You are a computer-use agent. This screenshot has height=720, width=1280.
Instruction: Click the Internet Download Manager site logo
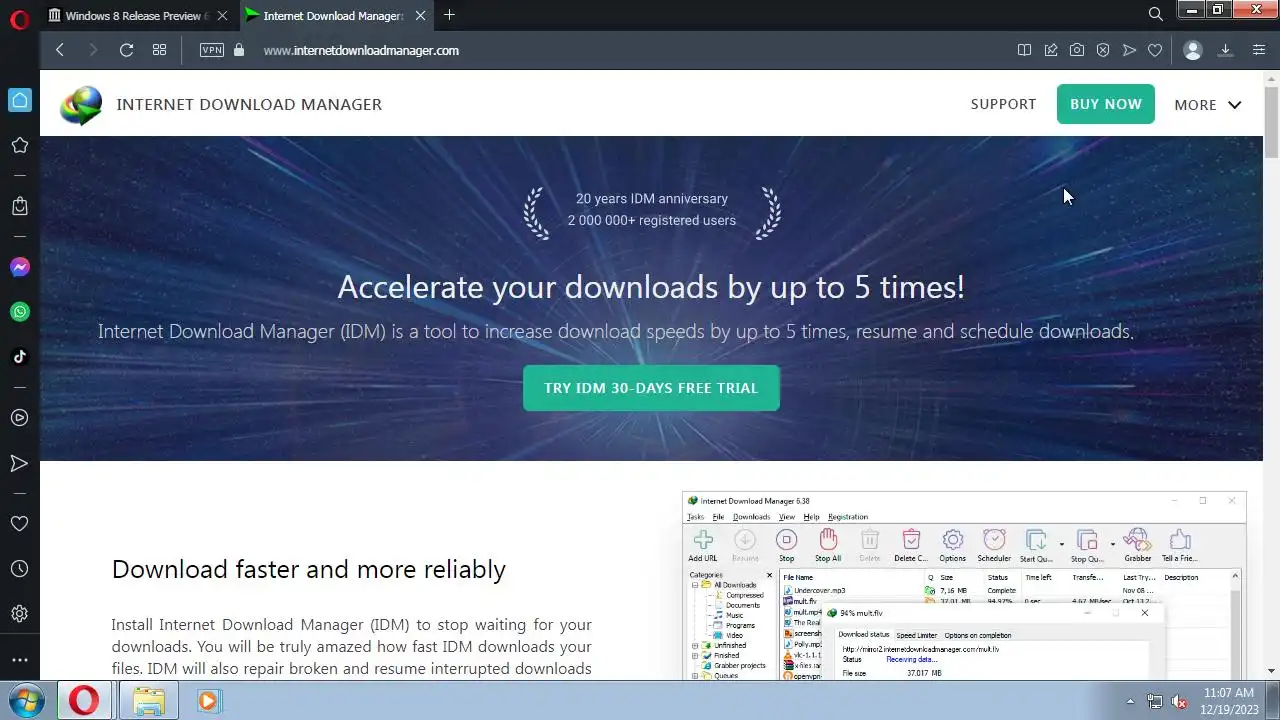pyautogui.click(x=81, y=105)
